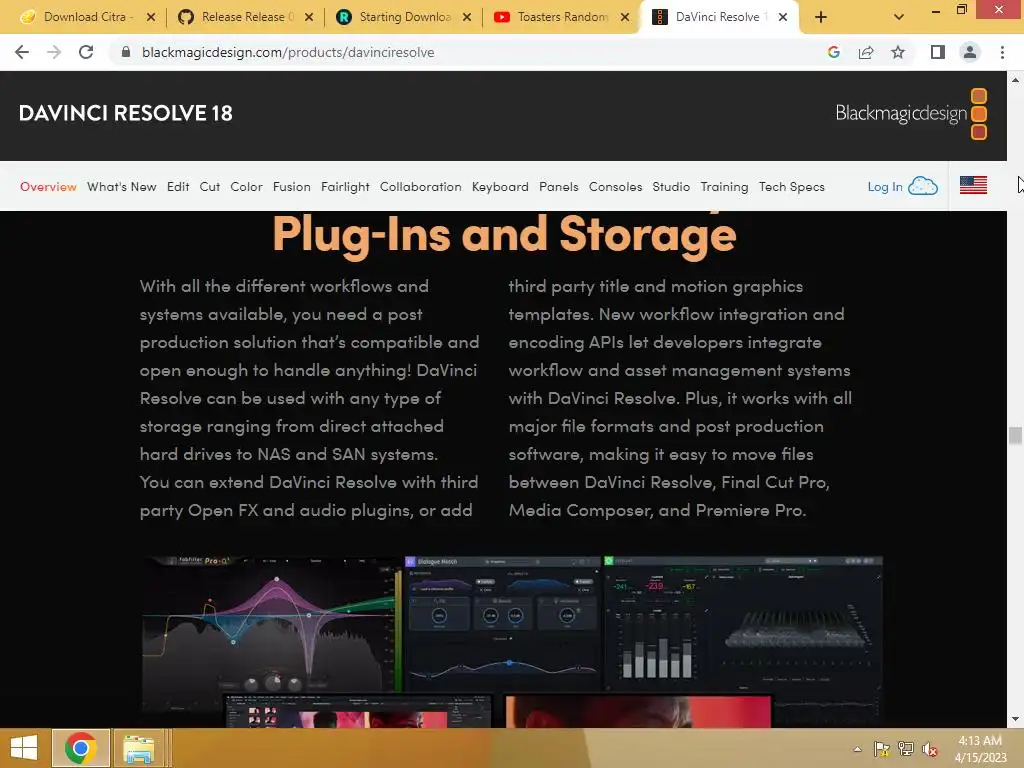Go to the Cut page link

pyautogui.click(x=210, y=187)
